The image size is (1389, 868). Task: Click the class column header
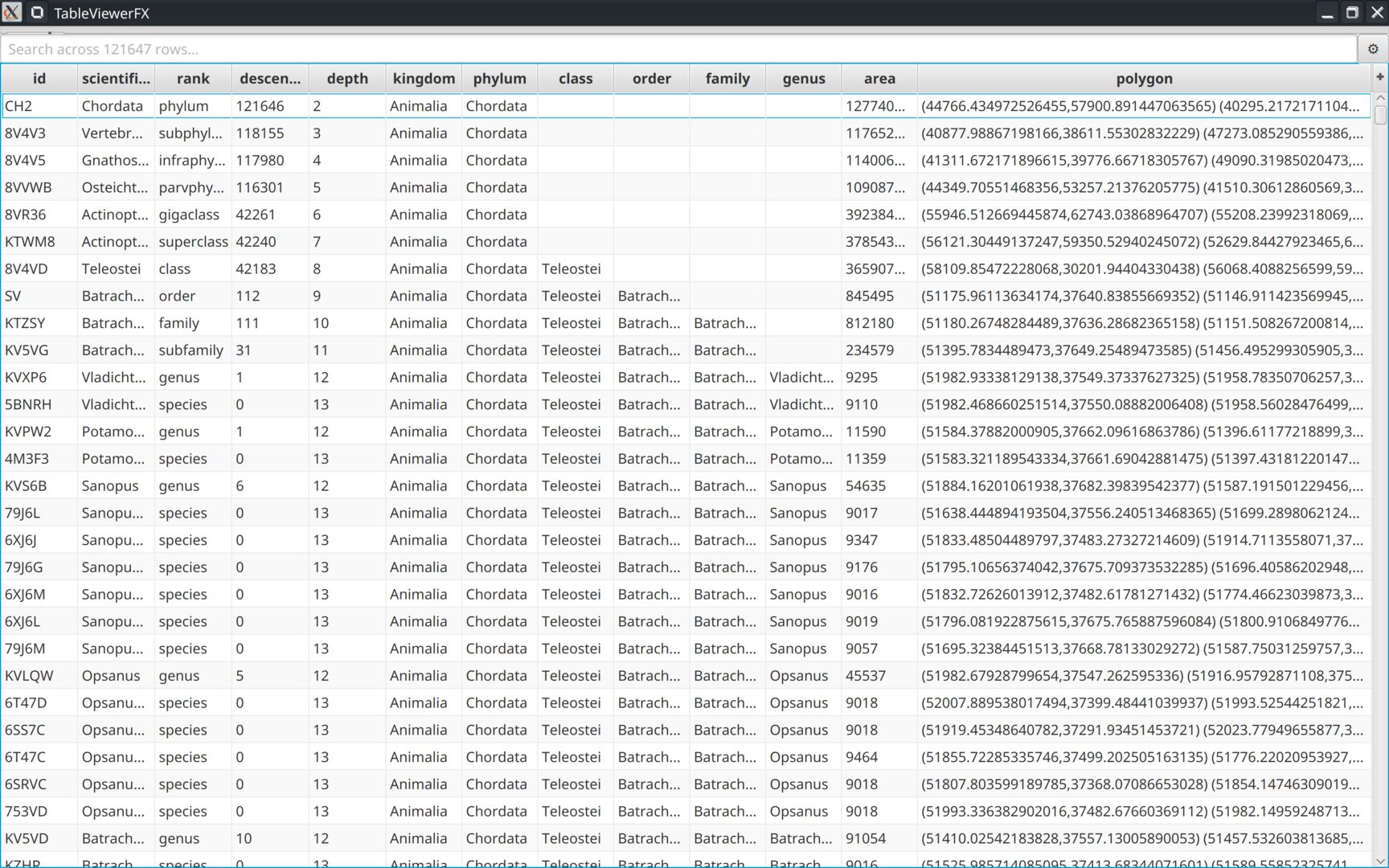pos(576,78)
